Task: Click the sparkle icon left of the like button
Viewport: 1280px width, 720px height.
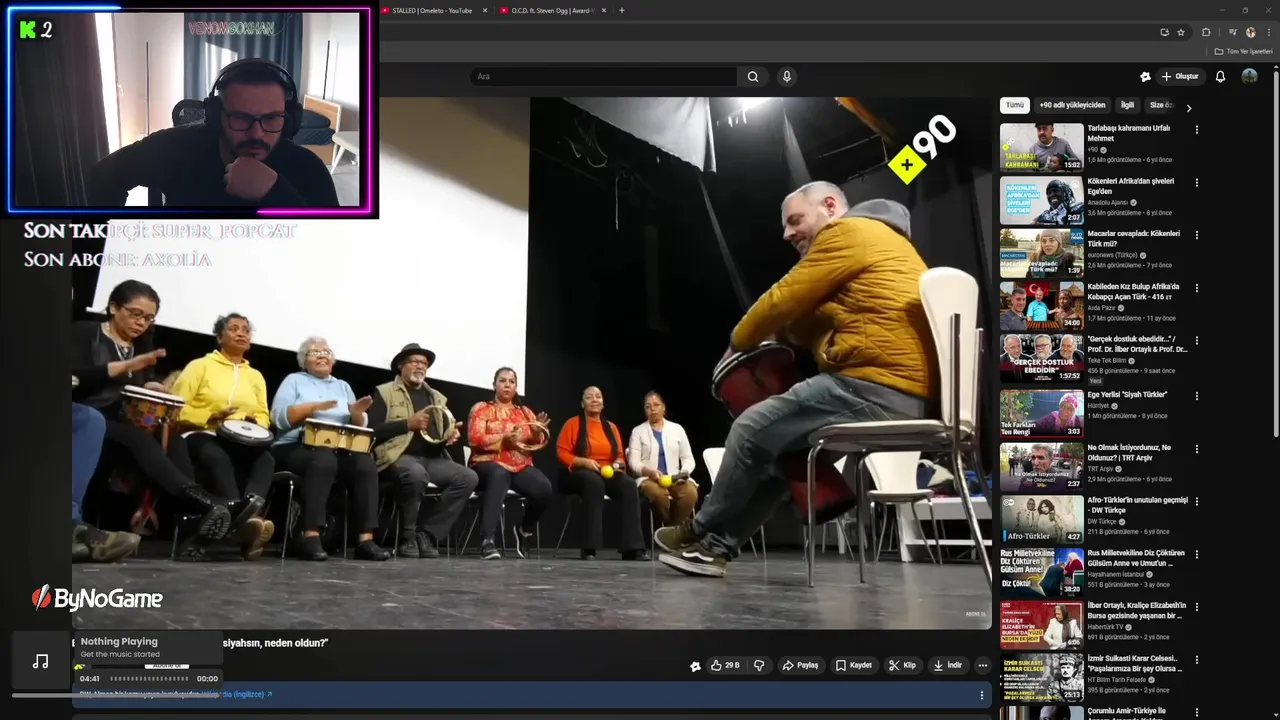Action: point(695,666)
